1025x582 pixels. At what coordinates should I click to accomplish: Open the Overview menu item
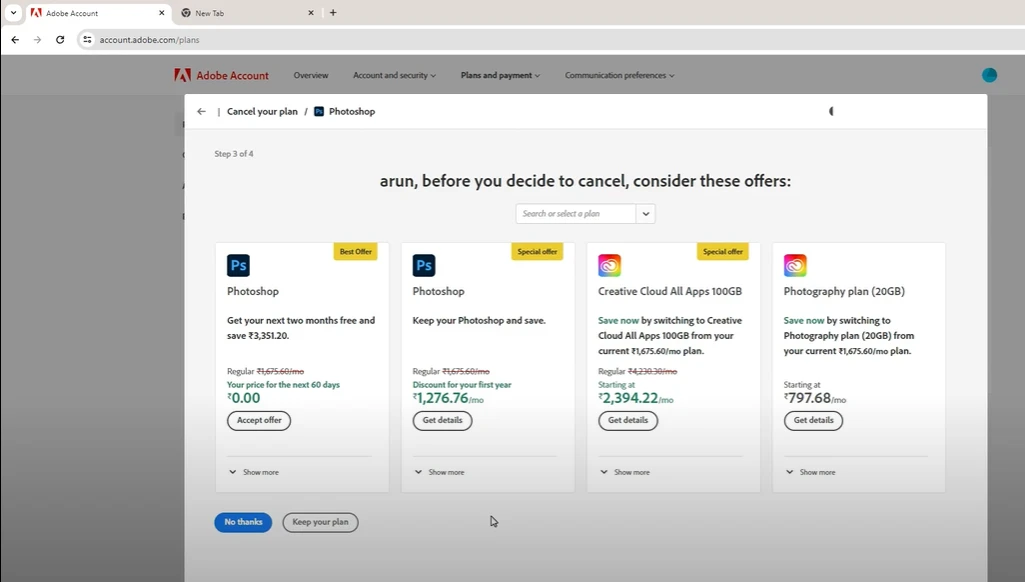click(x=311, y=75)
